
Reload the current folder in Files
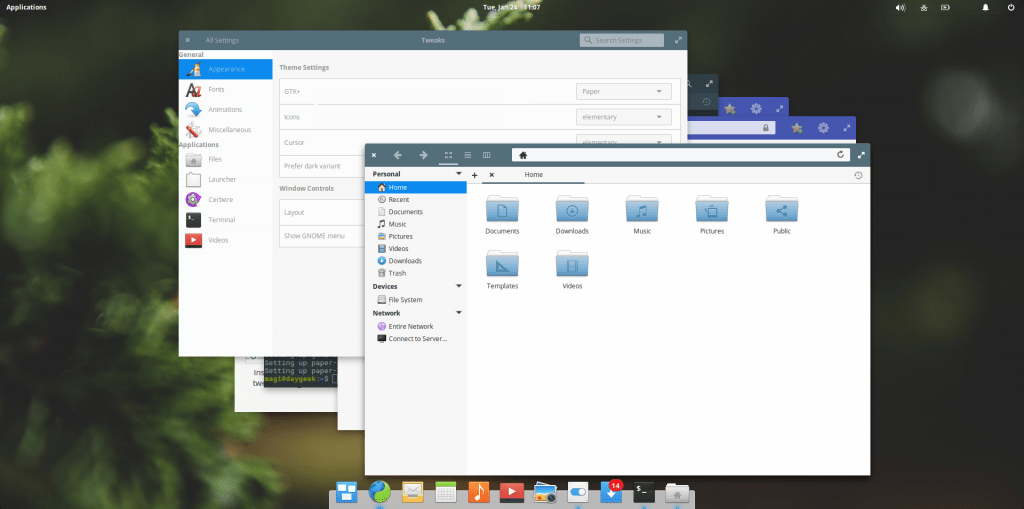tap(840, 155)
